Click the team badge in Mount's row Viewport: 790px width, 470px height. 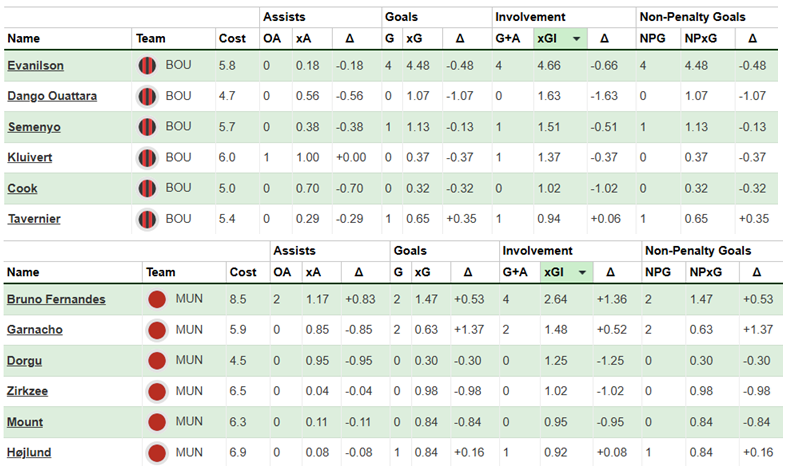point(156,423)
